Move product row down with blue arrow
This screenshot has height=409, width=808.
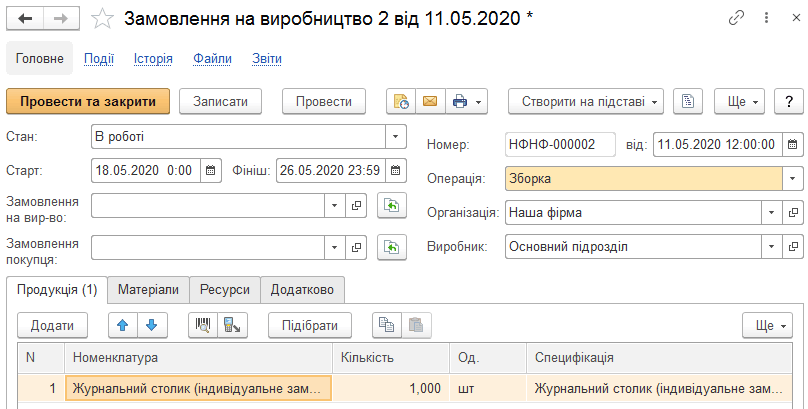[x=152, y=325]
